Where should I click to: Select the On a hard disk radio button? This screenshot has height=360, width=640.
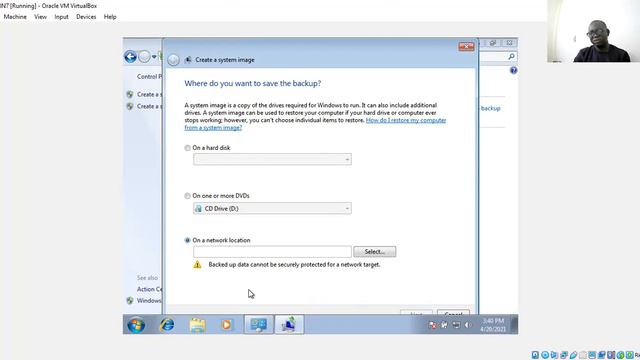click(x=187, y=148)
